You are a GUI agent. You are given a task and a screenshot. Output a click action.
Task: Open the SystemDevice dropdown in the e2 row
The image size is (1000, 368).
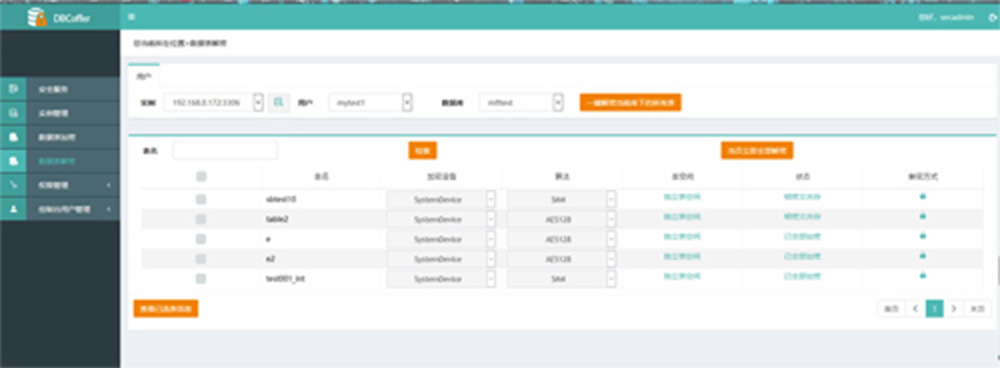[x=441, y=260]
